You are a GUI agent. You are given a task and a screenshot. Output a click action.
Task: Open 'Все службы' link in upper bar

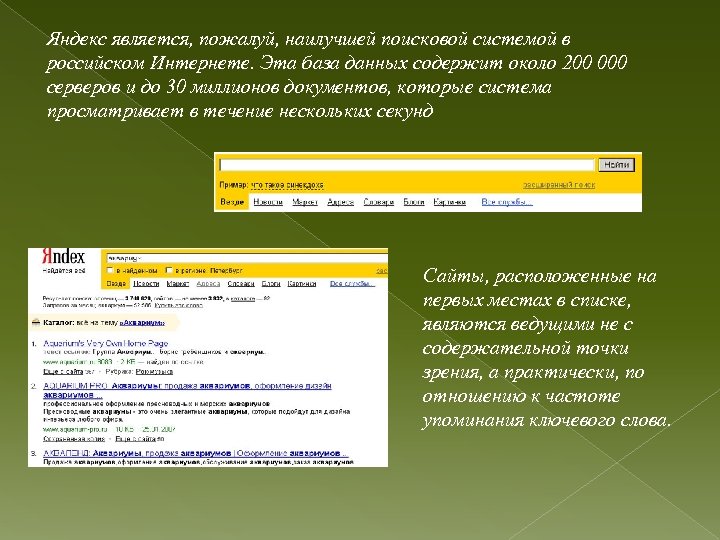coord(507,202)
